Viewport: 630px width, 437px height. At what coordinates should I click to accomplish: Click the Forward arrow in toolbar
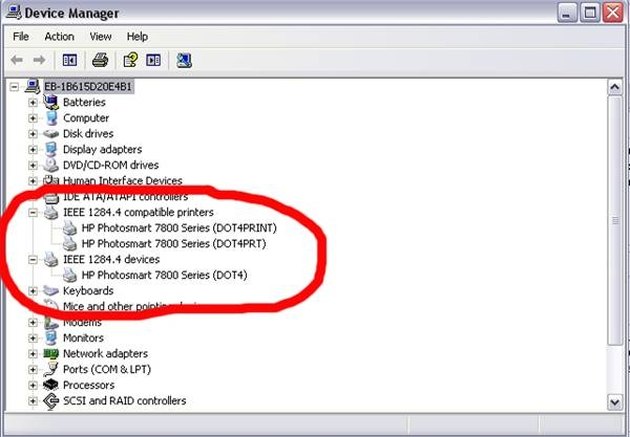(39, 60)
